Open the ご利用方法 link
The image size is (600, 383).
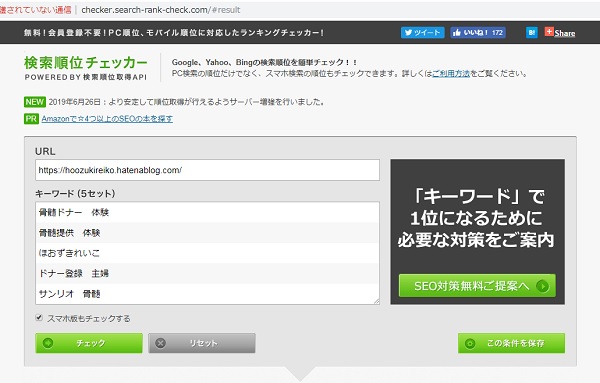[451, 73]
